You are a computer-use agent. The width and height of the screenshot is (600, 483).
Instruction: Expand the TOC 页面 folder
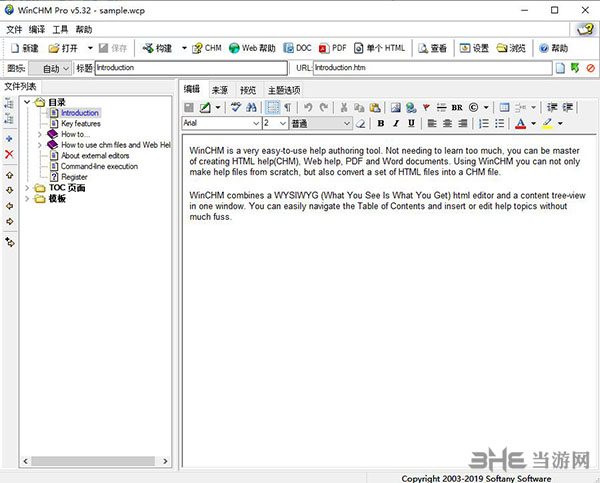[27, 188]
